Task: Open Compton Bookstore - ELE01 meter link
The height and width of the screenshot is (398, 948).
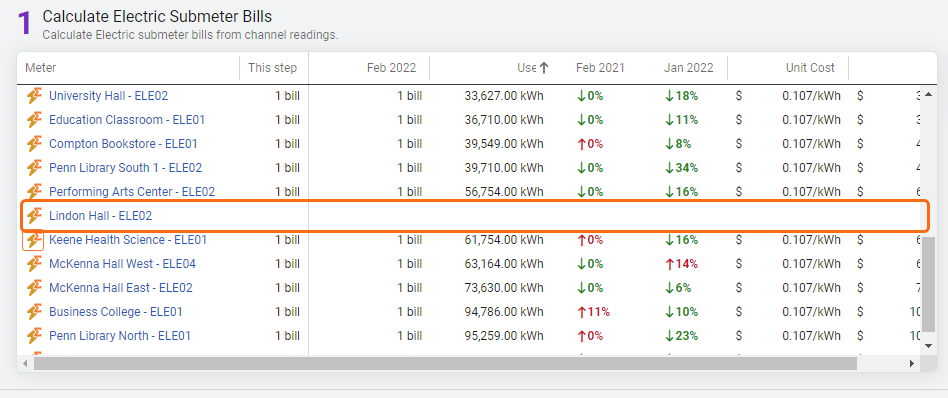Action: click(123, 144)
